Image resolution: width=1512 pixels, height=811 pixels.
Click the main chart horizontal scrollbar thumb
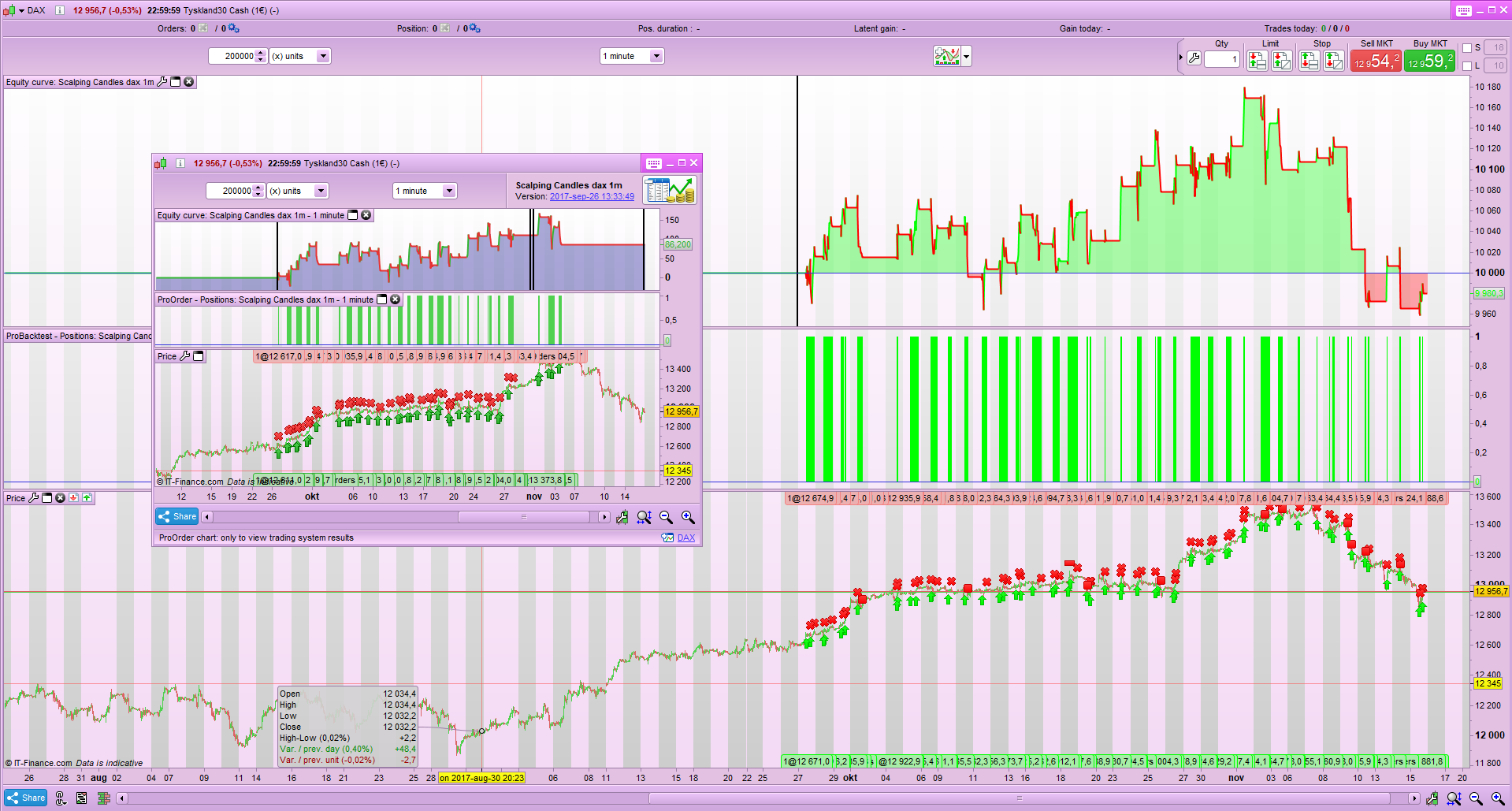click(1020, 798)
